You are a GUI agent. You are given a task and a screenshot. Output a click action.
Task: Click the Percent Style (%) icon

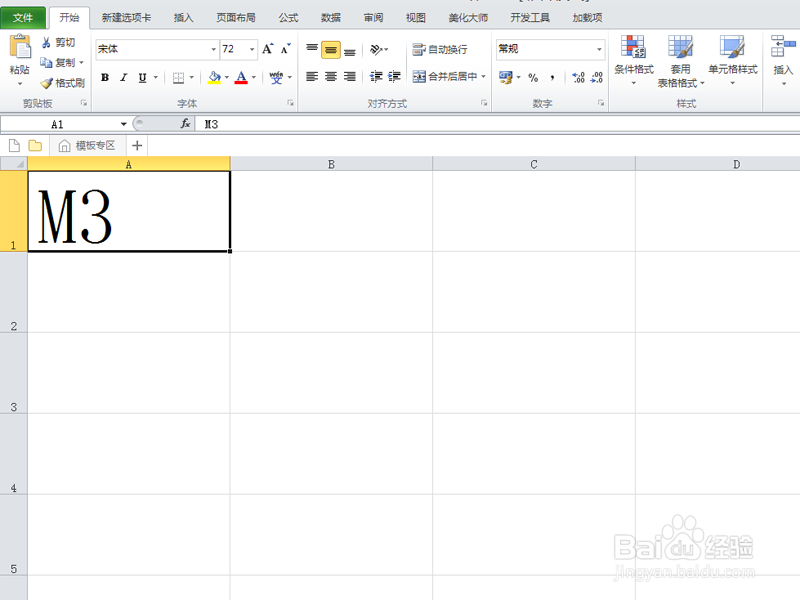pos(534,77)
